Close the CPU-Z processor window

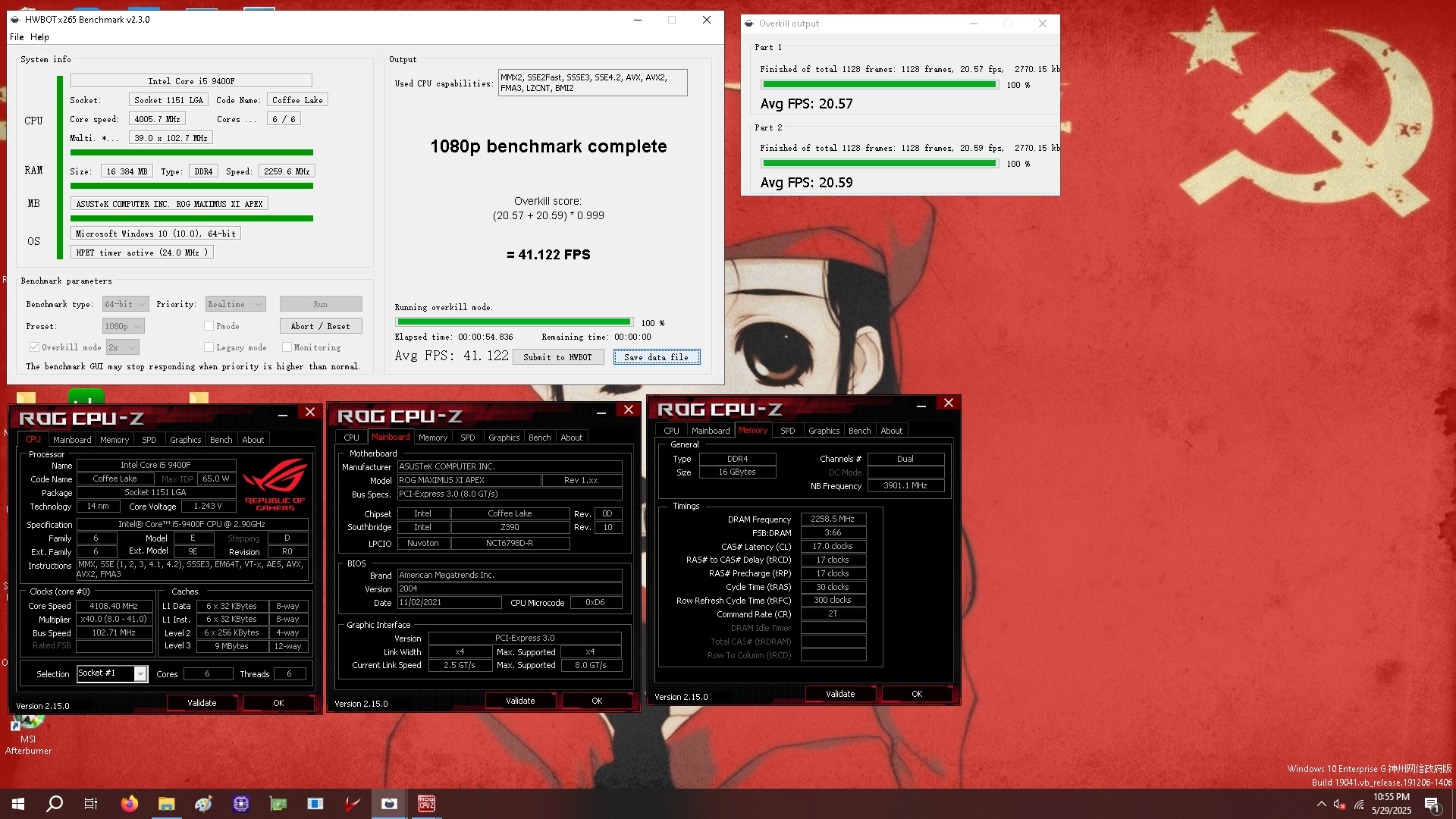click(x=310, y=412)
